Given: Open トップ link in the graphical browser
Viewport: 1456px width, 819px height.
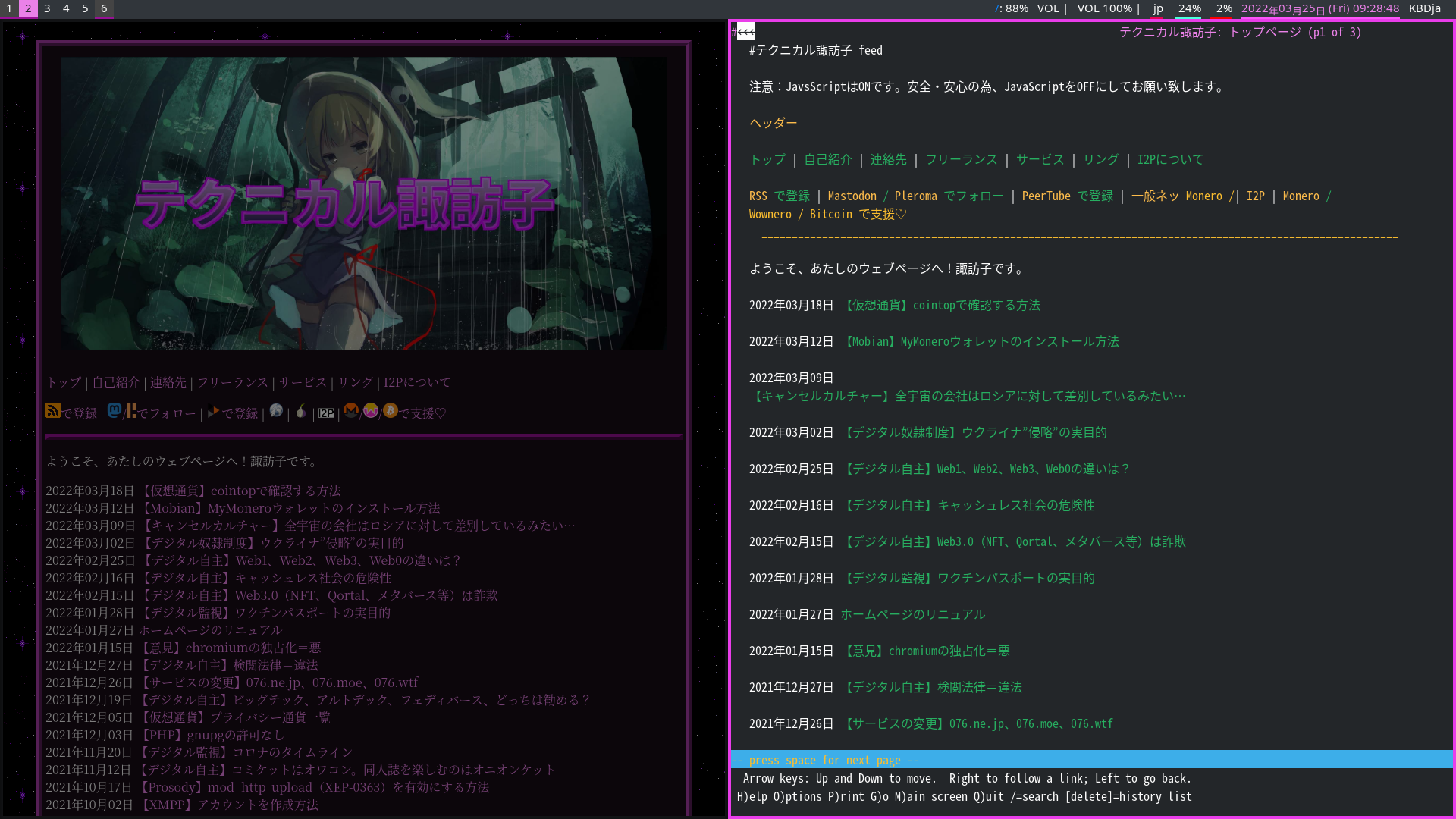Looking at the screenshot, I should pos(64,382).
